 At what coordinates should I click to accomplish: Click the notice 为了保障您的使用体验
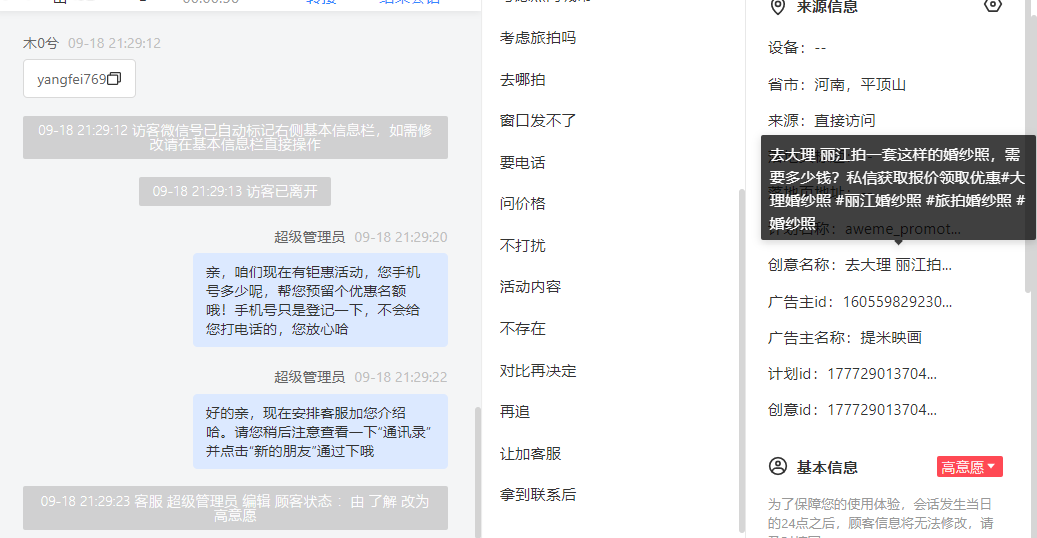880,519
